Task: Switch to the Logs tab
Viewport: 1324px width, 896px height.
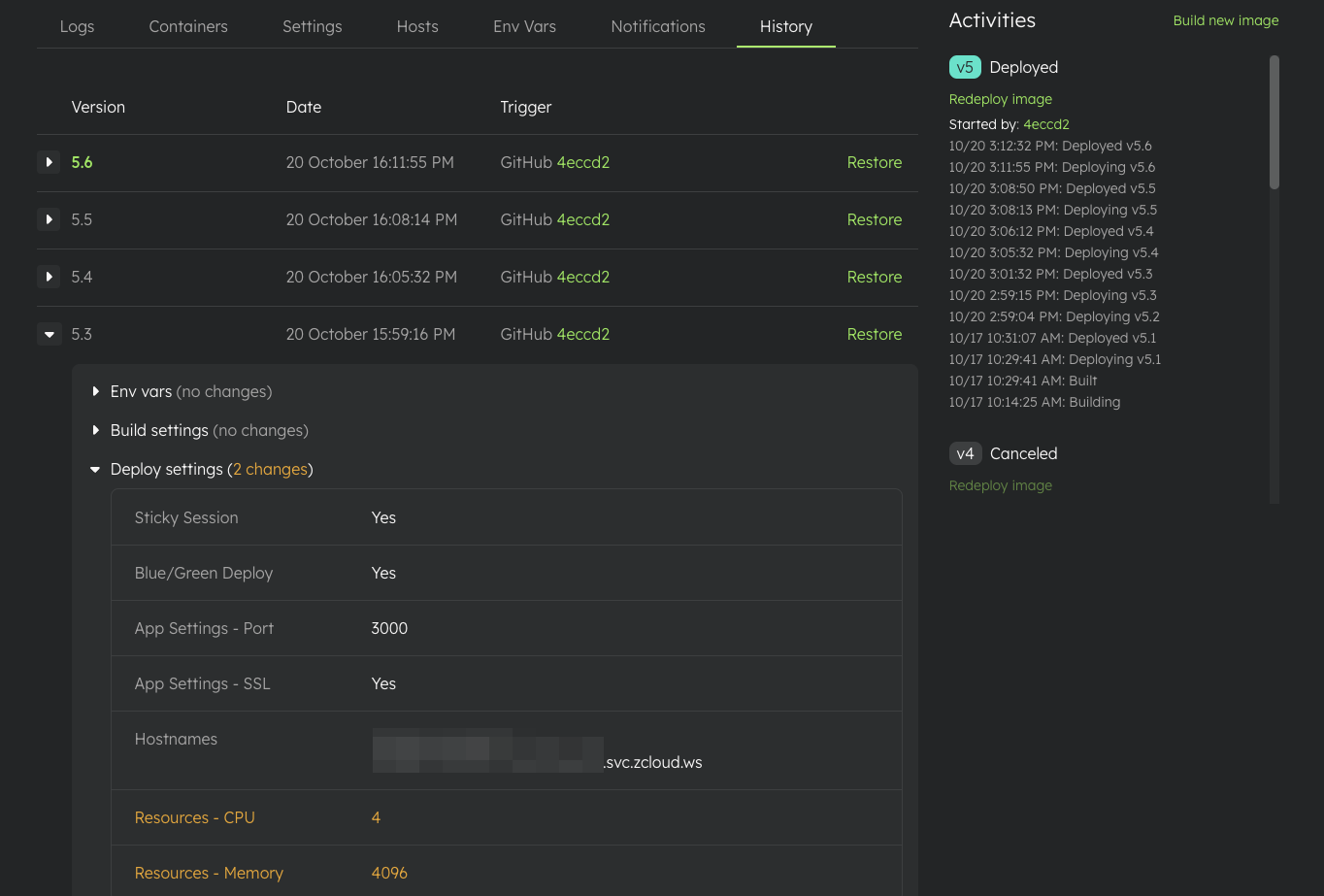Action: [77, 26]
